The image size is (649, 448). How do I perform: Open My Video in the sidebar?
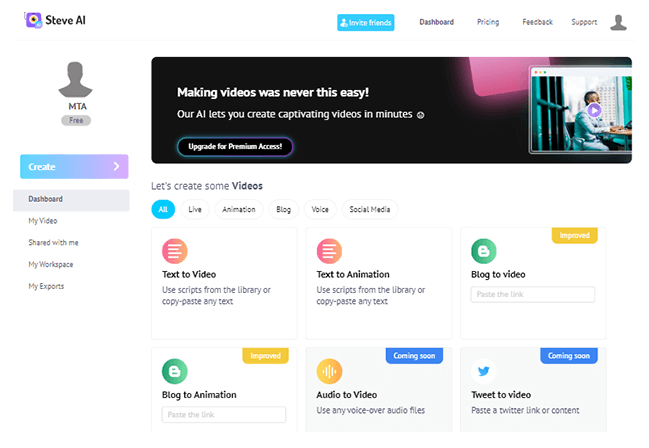pyautogui.click(x=43, y=221)
